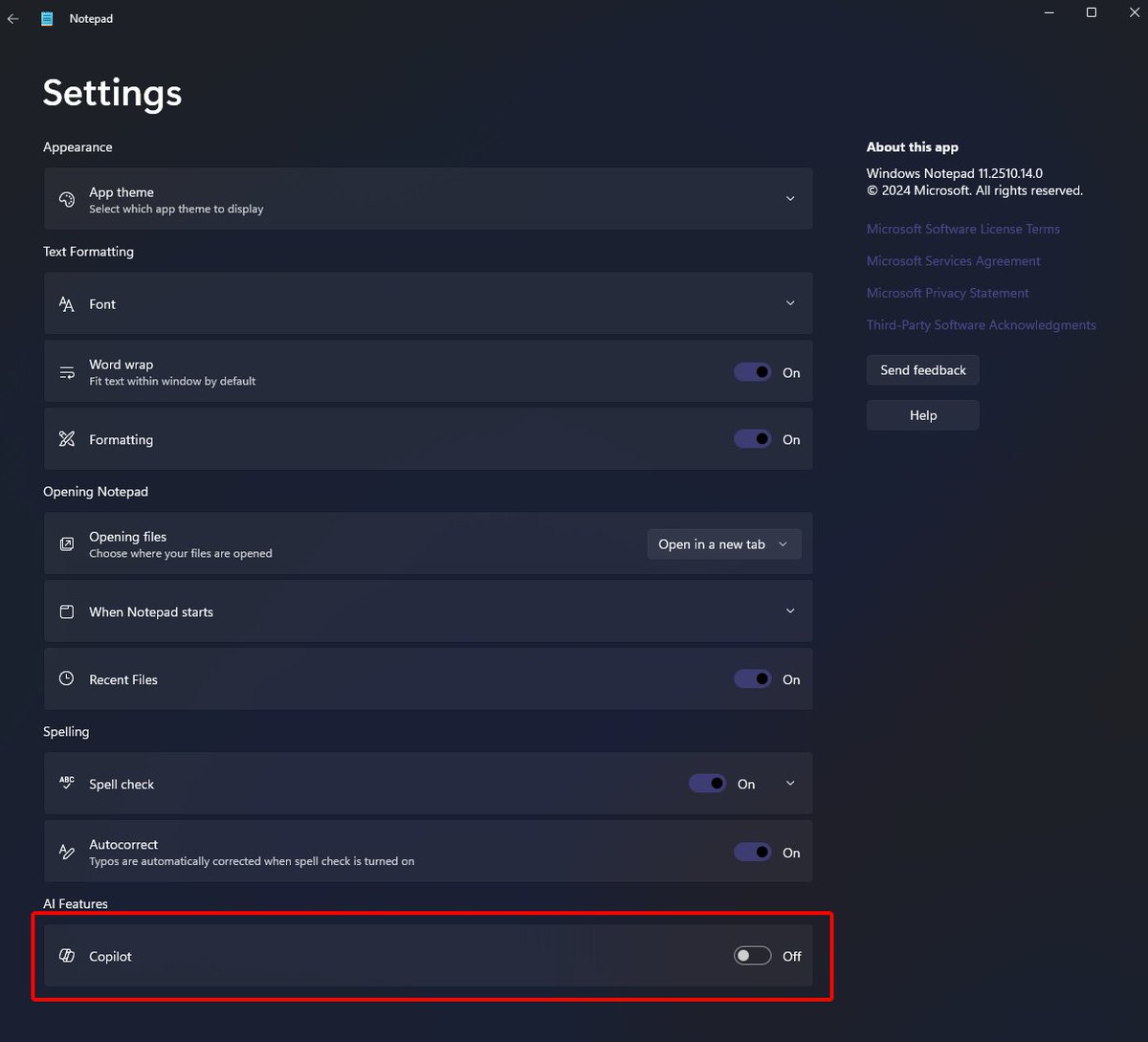
Task: Disable the Autocorrect toggle
Action: point(753,853)
